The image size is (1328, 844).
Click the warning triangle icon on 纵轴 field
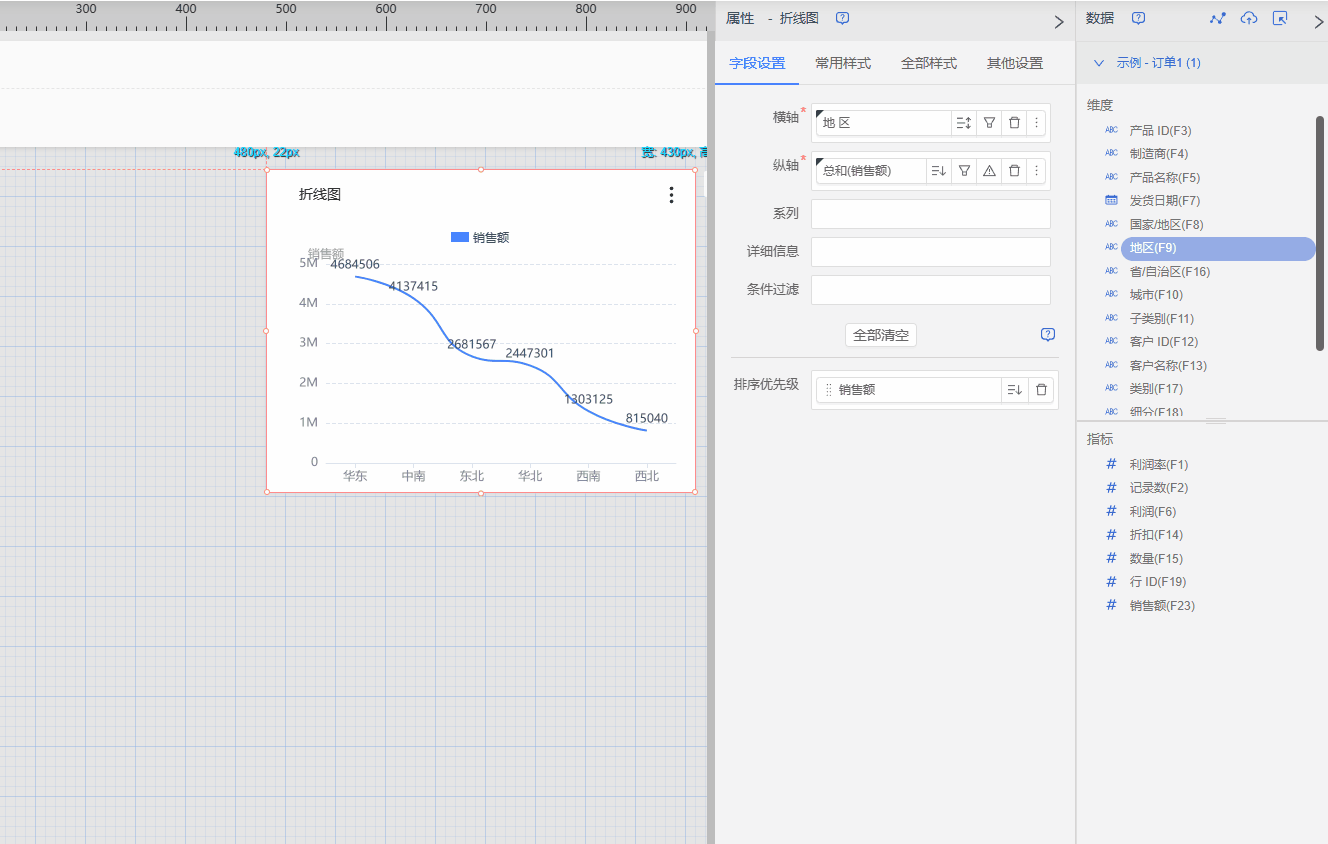click(989, 171)
